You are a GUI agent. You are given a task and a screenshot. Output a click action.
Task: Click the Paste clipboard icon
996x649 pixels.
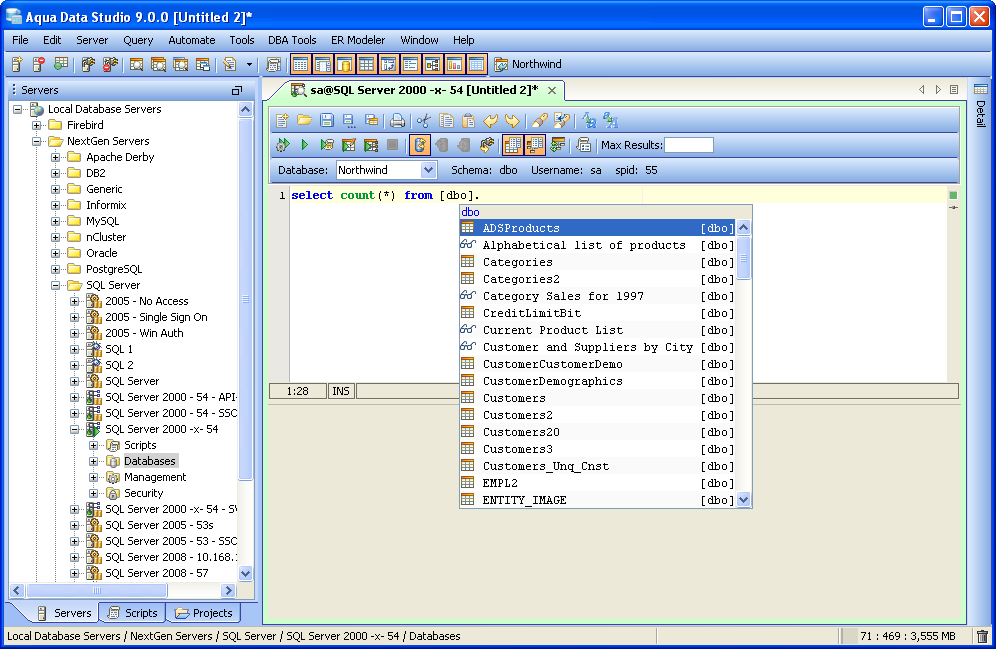tap(467, 120)
